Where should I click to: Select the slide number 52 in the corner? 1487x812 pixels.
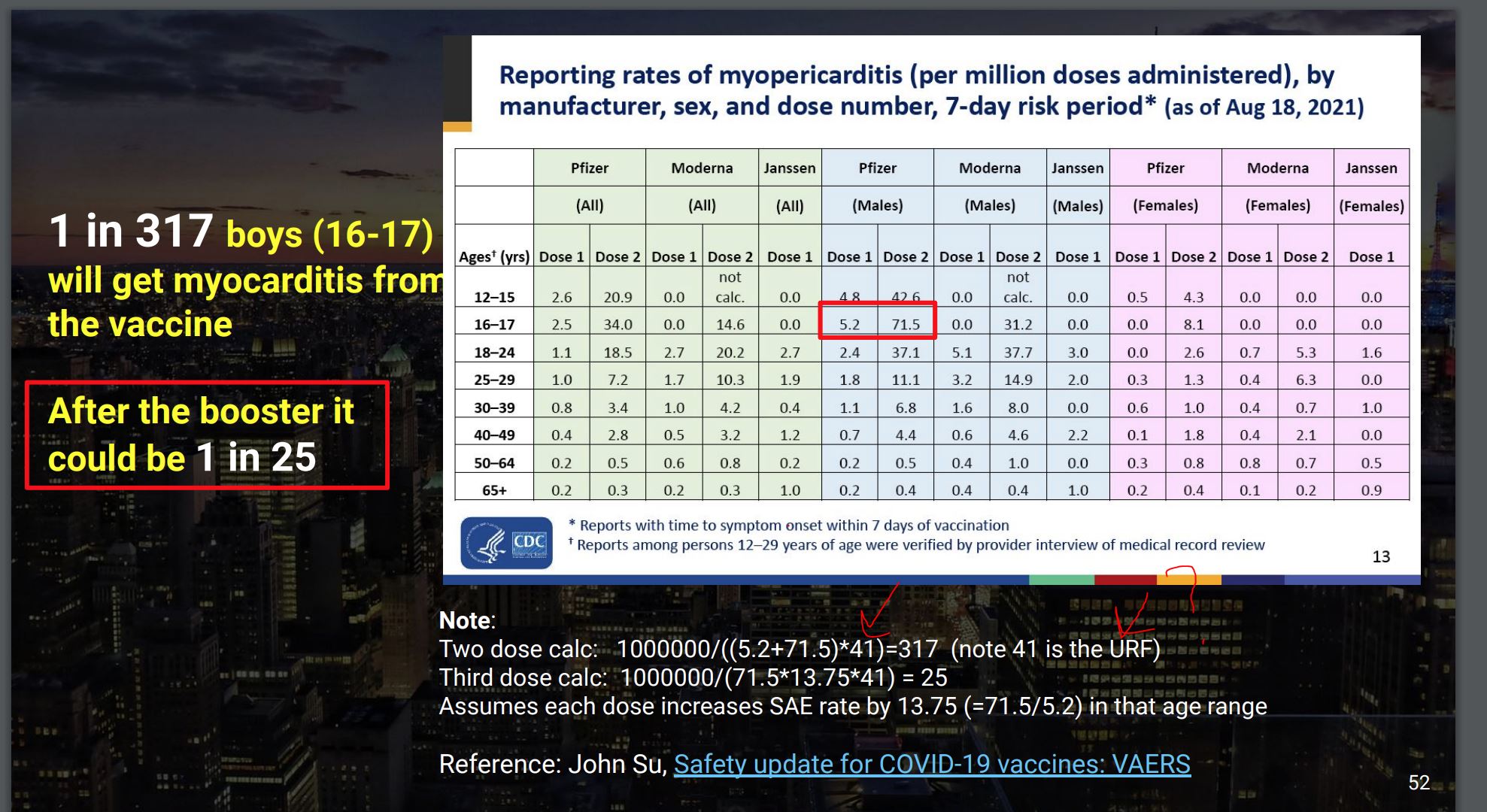pos(1419,783)
